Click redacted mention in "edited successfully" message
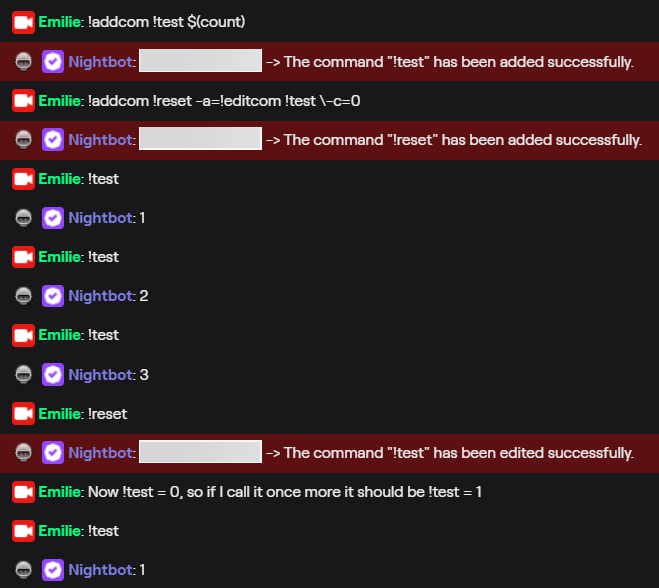 pos(200,452)
